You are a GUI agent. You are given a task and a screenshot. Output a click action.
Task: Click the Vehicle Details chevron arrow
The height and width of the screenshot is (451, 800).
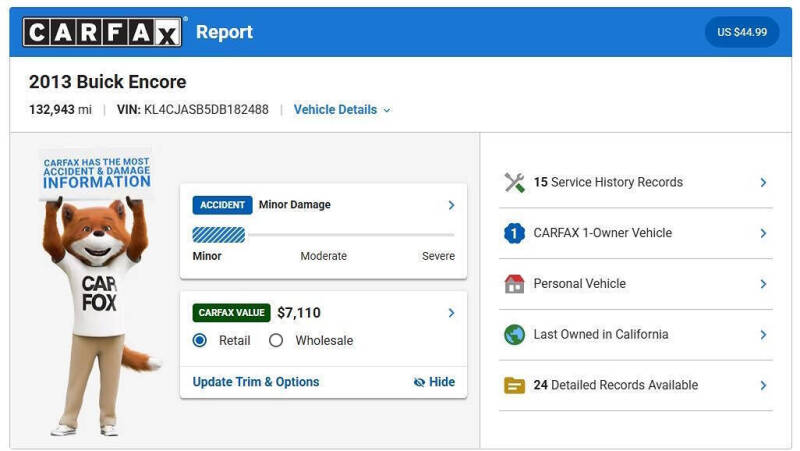click(x=387, y=110)
